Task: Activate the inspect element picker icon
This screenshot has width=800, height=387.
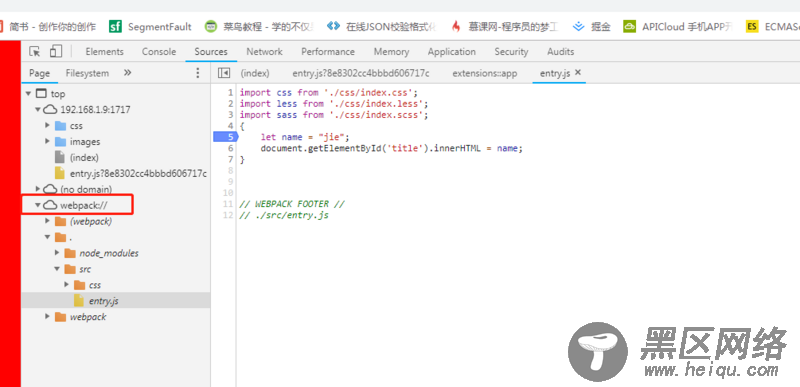Action: pos(35,51)
